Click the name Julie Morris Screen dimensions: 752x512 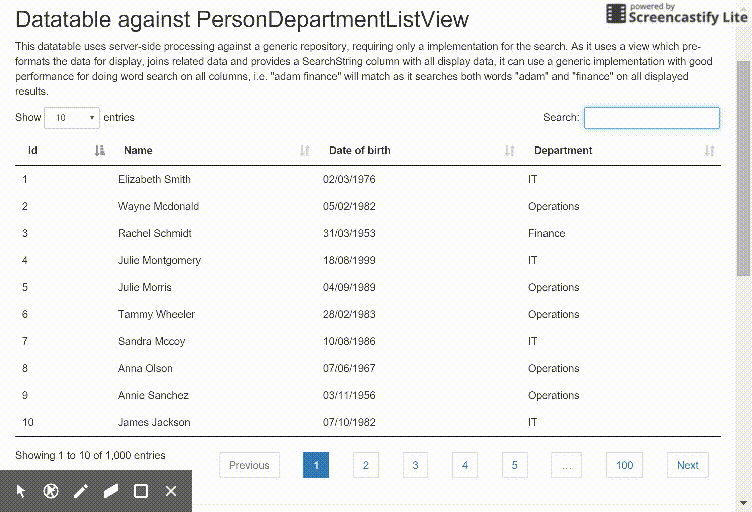click(145, 287)
